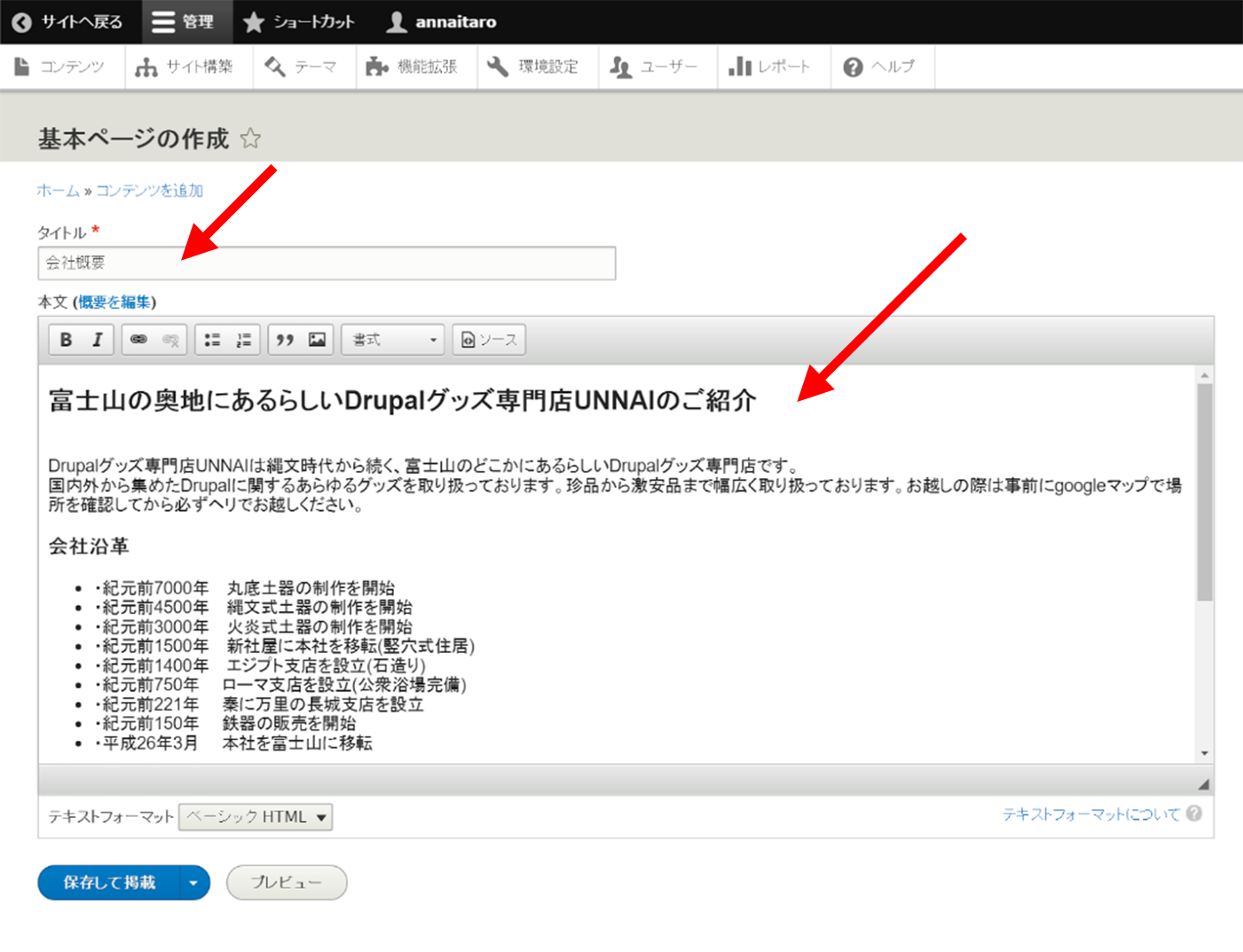
Task: Open the annaitaro user menu
Action: pyautogui.click(x=442, y=22)
